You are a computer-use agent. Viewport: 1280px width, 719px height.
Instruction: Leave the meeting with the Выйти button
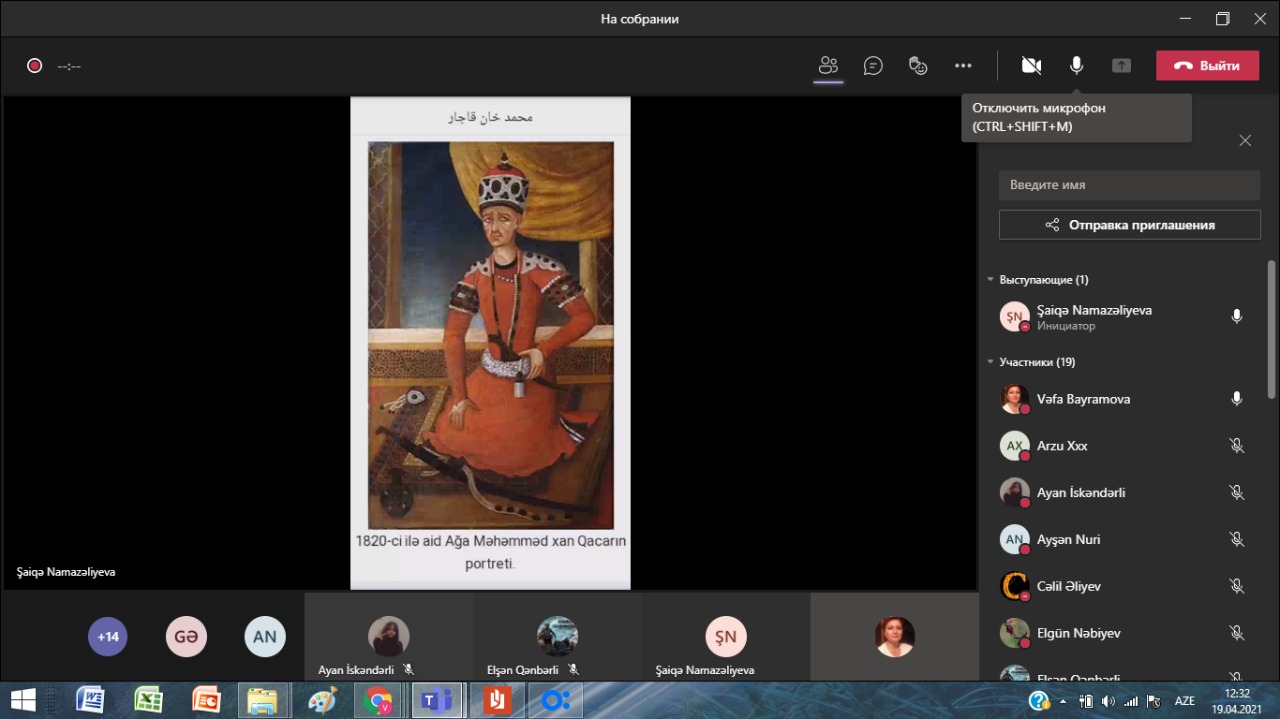pos(1207,66)
